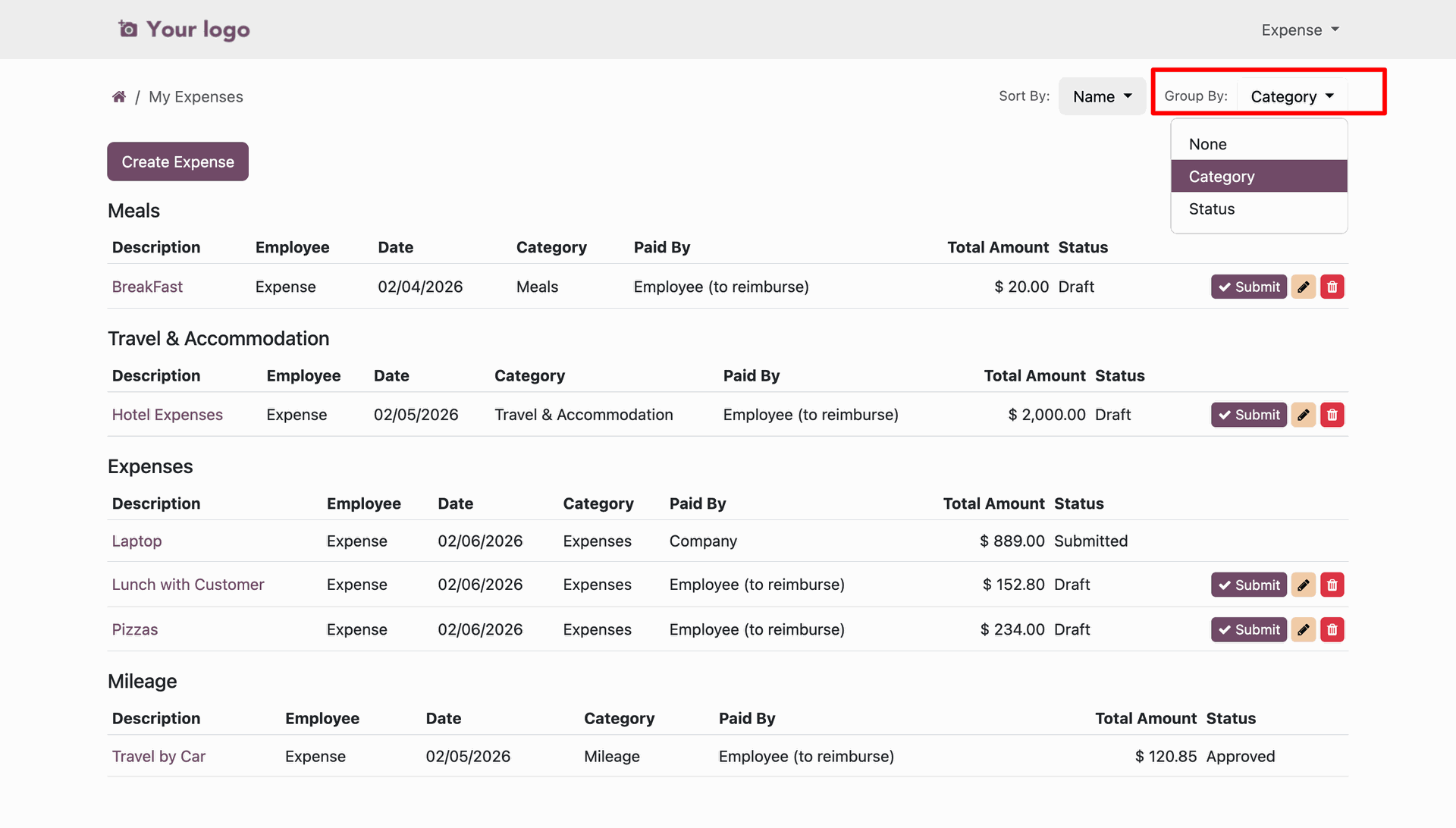This screenshot has height=828, width=1456.
Task: Choose Status in Group By menu
Action: (1259, 209)
